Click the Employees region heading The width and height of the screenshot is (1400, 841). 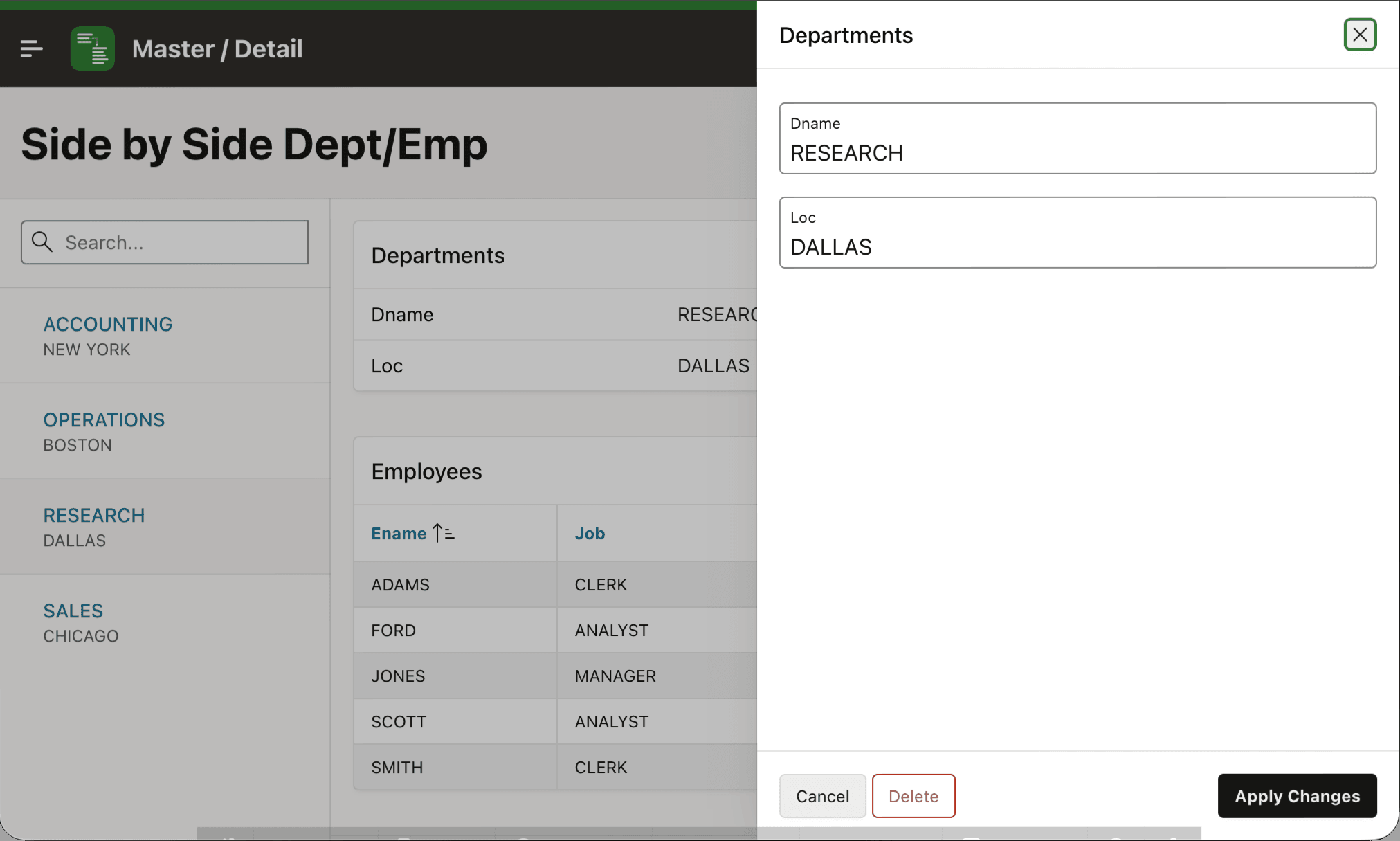click(x=426, y=471)
